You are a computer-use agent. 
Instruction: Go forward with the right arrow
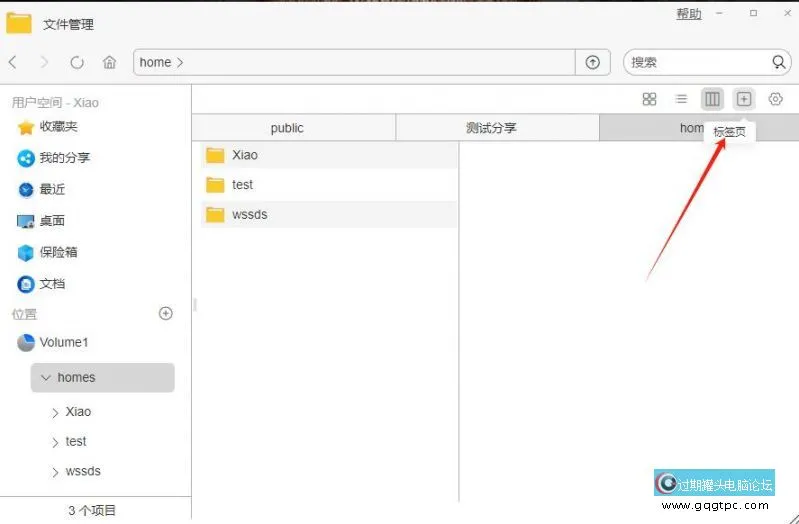pos(44,62)
